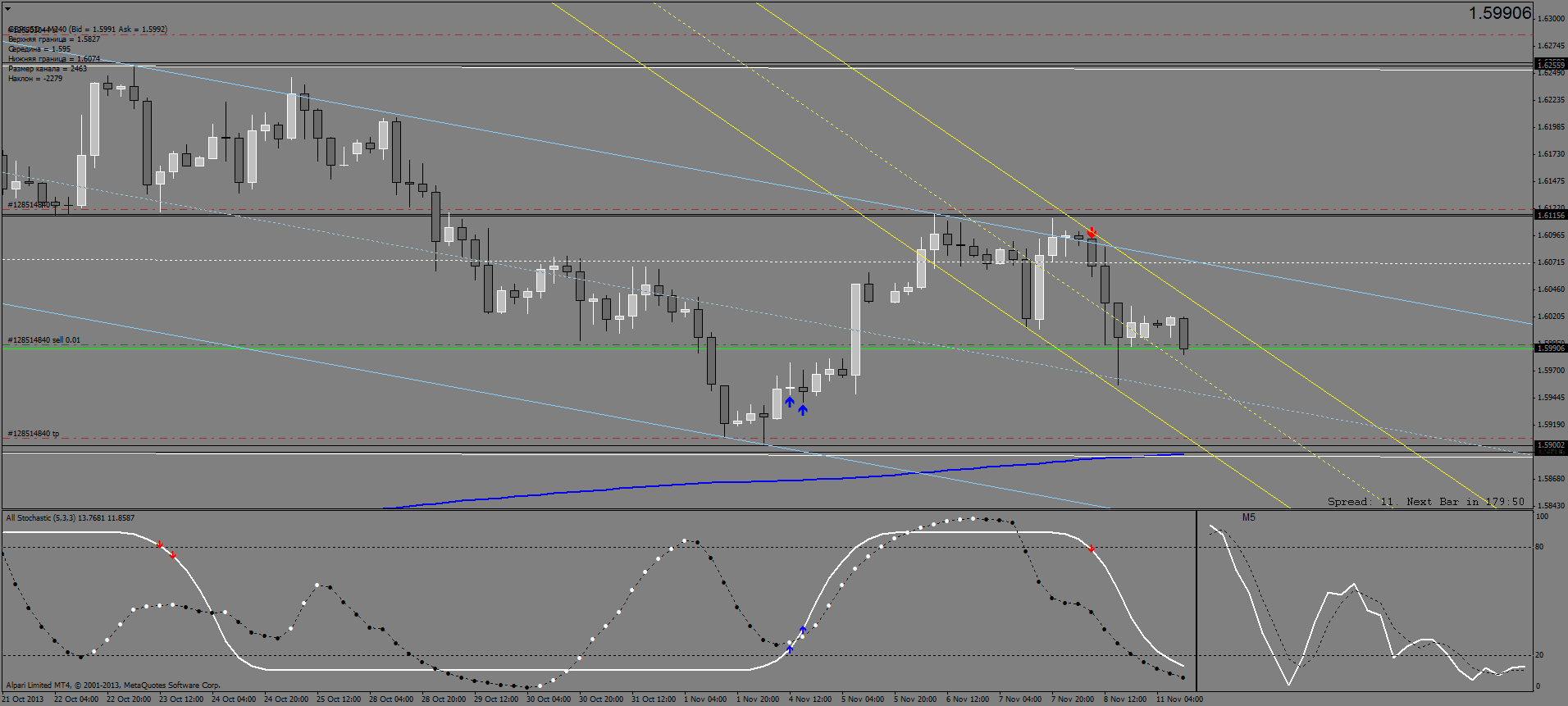Click the 'Spread: 11. Next Bar in 179:50' text
Image resolution: width=1568 pixels, height=706 pixels.
click(x=1426, y=502)
